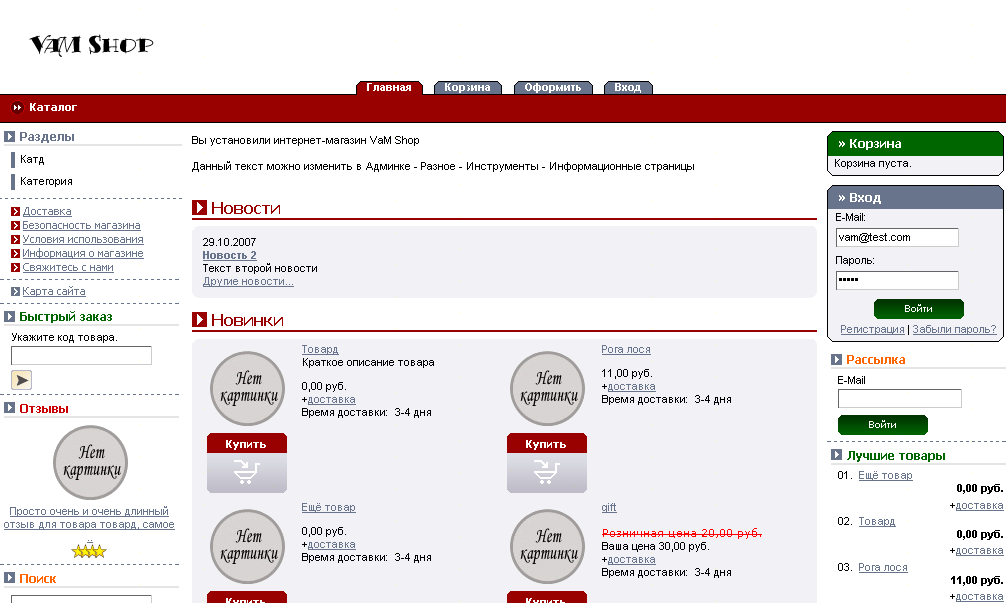Click the arrow icon beside Лучшие товары
This screenshot has width=1006, height=603.
pyautogui.click(x=837, y=455)
